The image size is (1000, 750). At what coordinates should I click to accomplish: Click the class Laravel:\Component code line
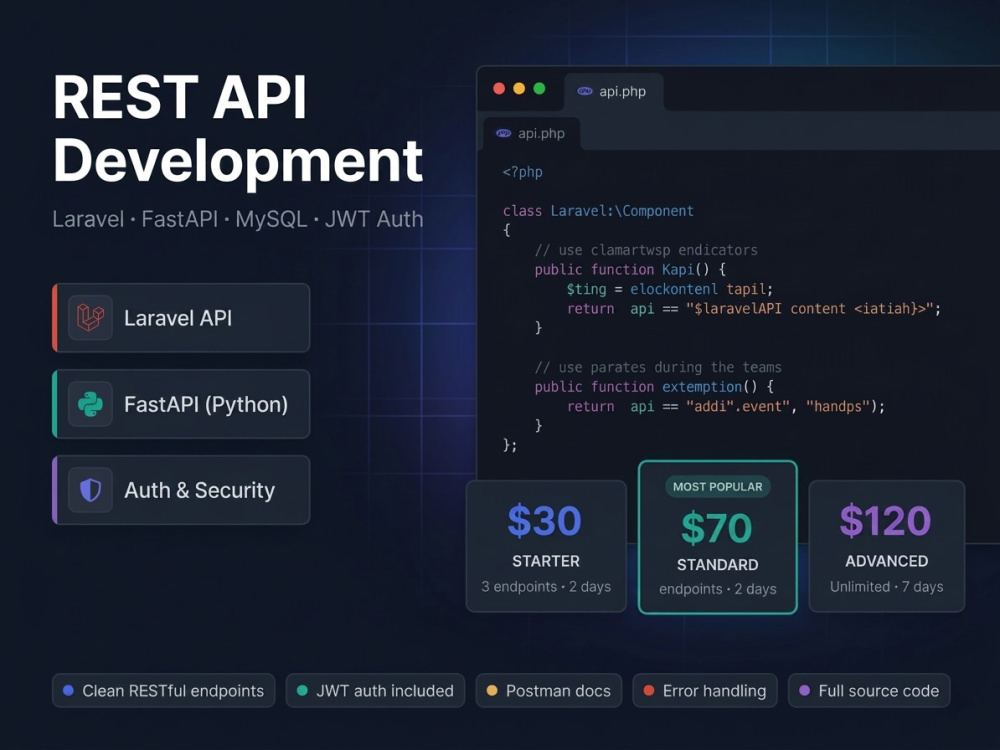coord(598,211)
